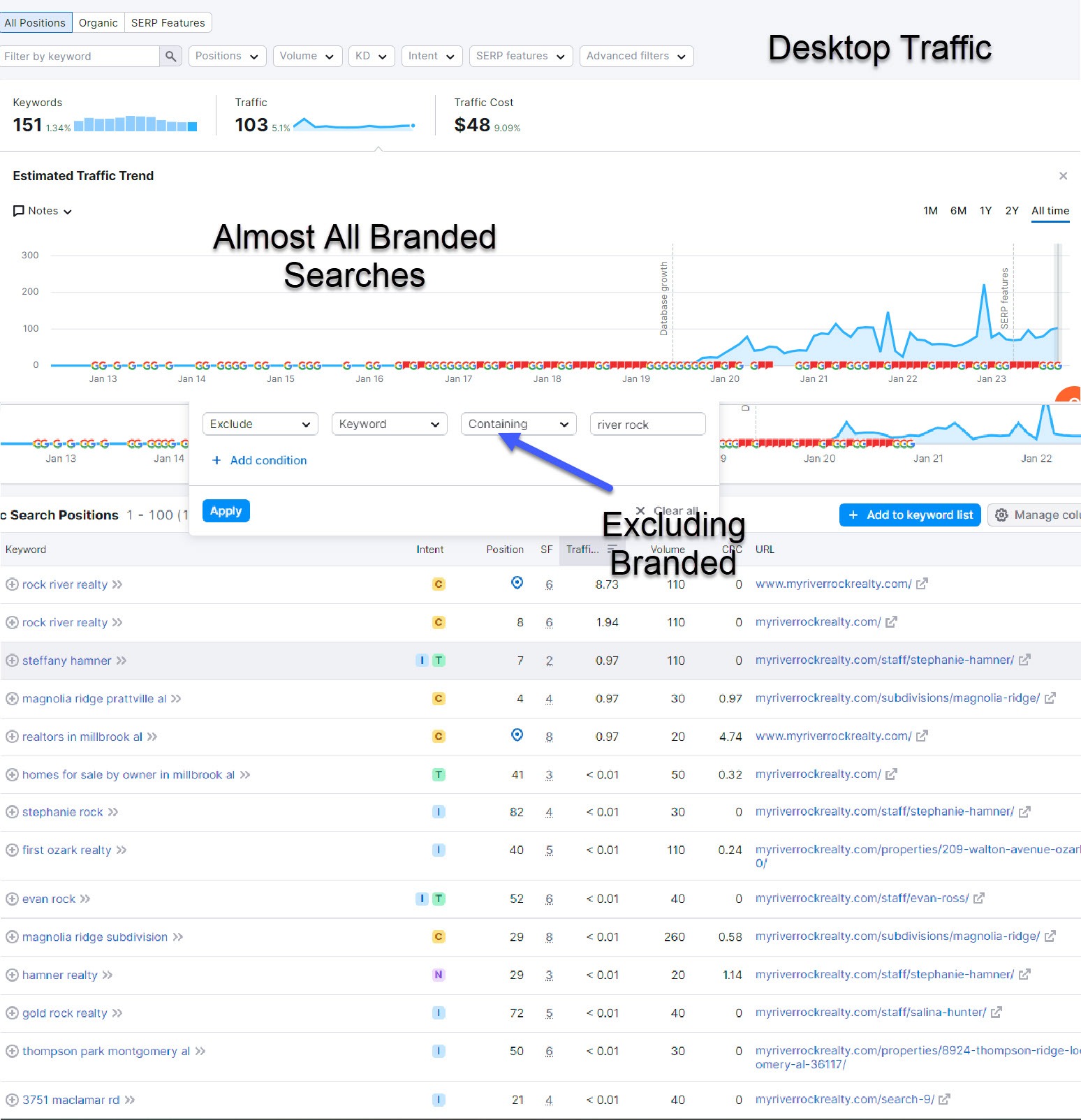Open the Exclude condition dropdown
This screenshot has height=1120, width=1081.
260,425
